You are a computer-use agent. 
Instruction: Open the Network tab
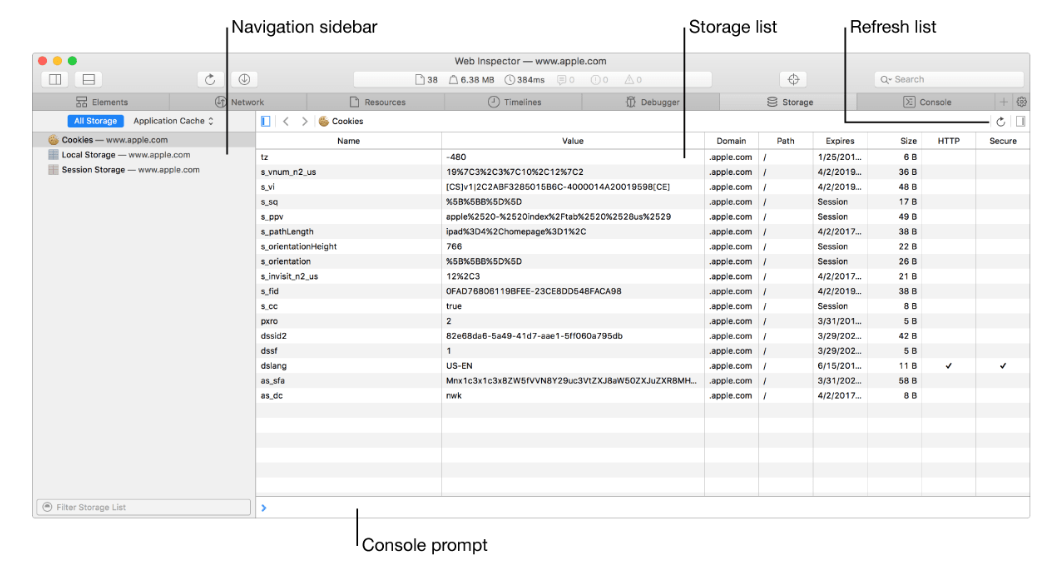239,102
